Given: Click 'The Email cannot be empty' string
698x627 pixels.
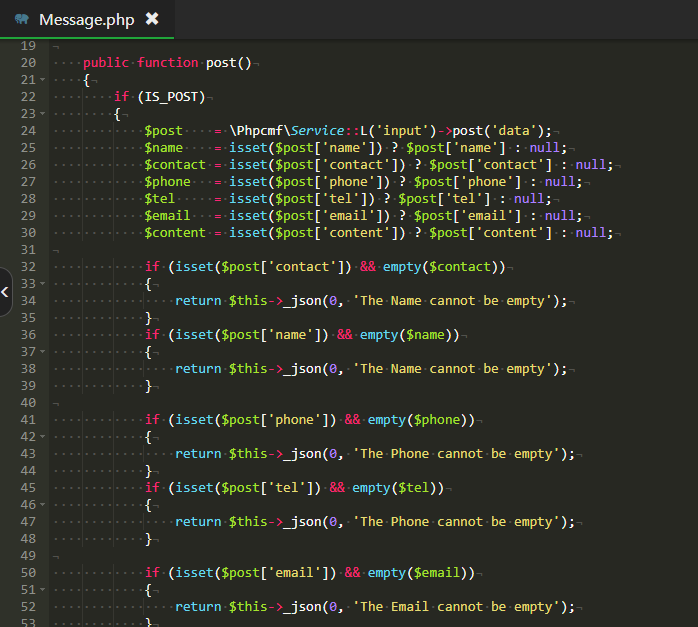Looking at the screenshot, I should (x=456, y=607).
